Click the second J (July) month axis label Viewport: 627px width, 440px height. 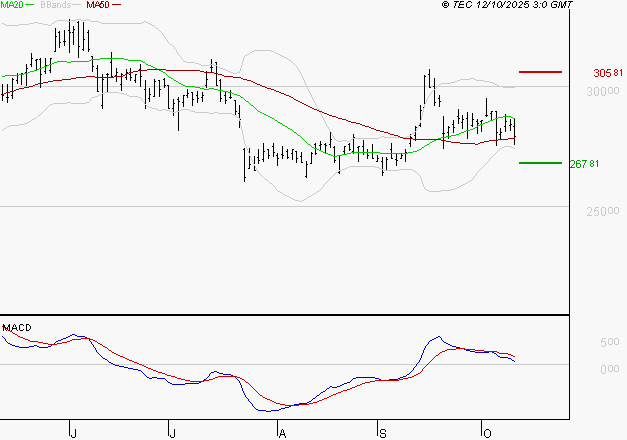(x=172, y=432)
